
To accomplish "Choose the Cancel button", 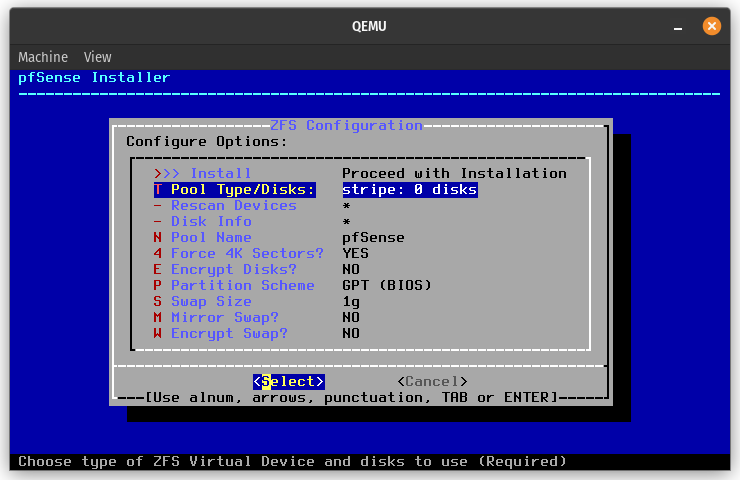I will pos(432,381).
